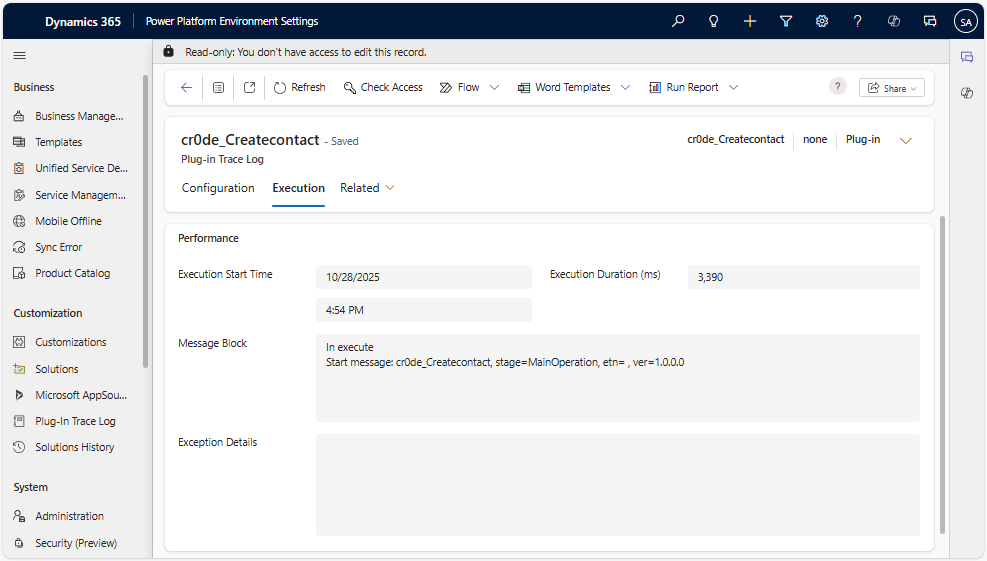The height and width of the screenshot is (561, 987).
Task: Click the back arrow in command bar
Action: [186, 88]
